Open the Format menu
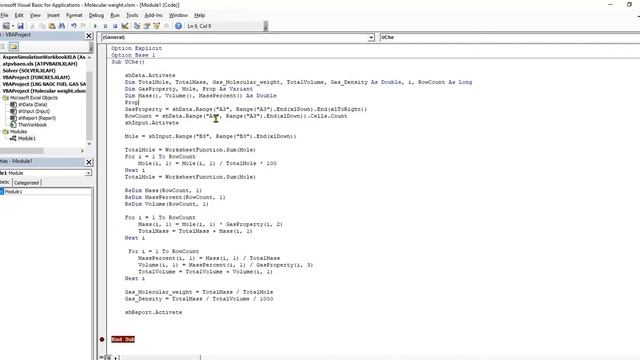640x360 pixels. tap(74, 15)
